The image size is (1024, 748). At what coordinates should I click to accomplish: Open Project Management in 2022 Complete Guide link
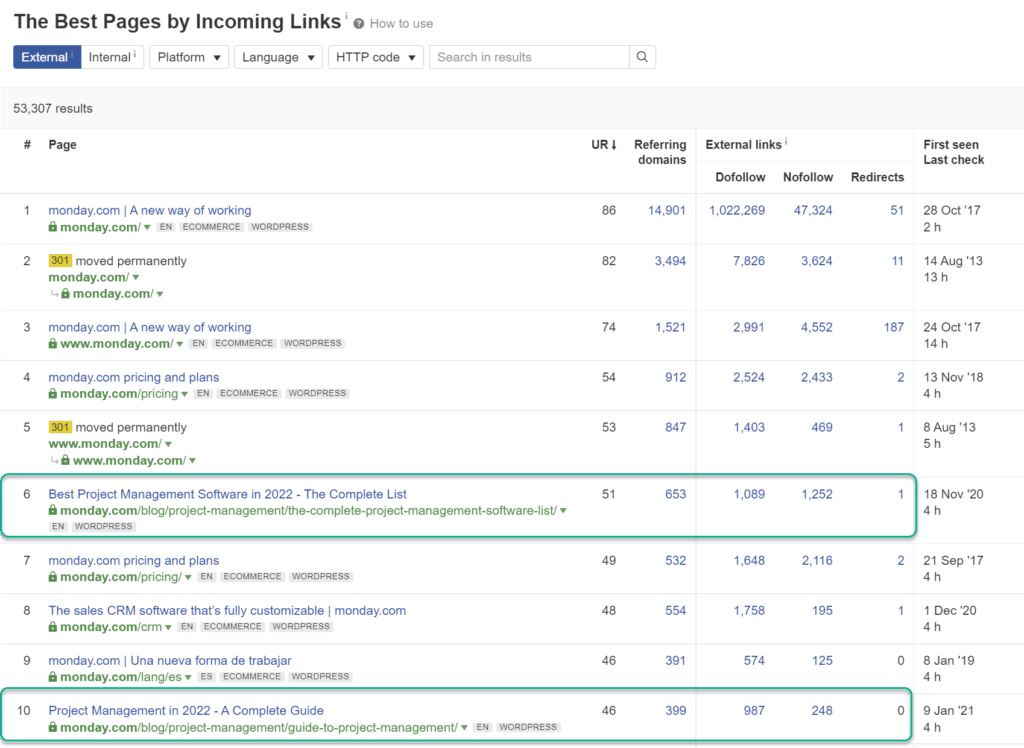pos(186,710)
